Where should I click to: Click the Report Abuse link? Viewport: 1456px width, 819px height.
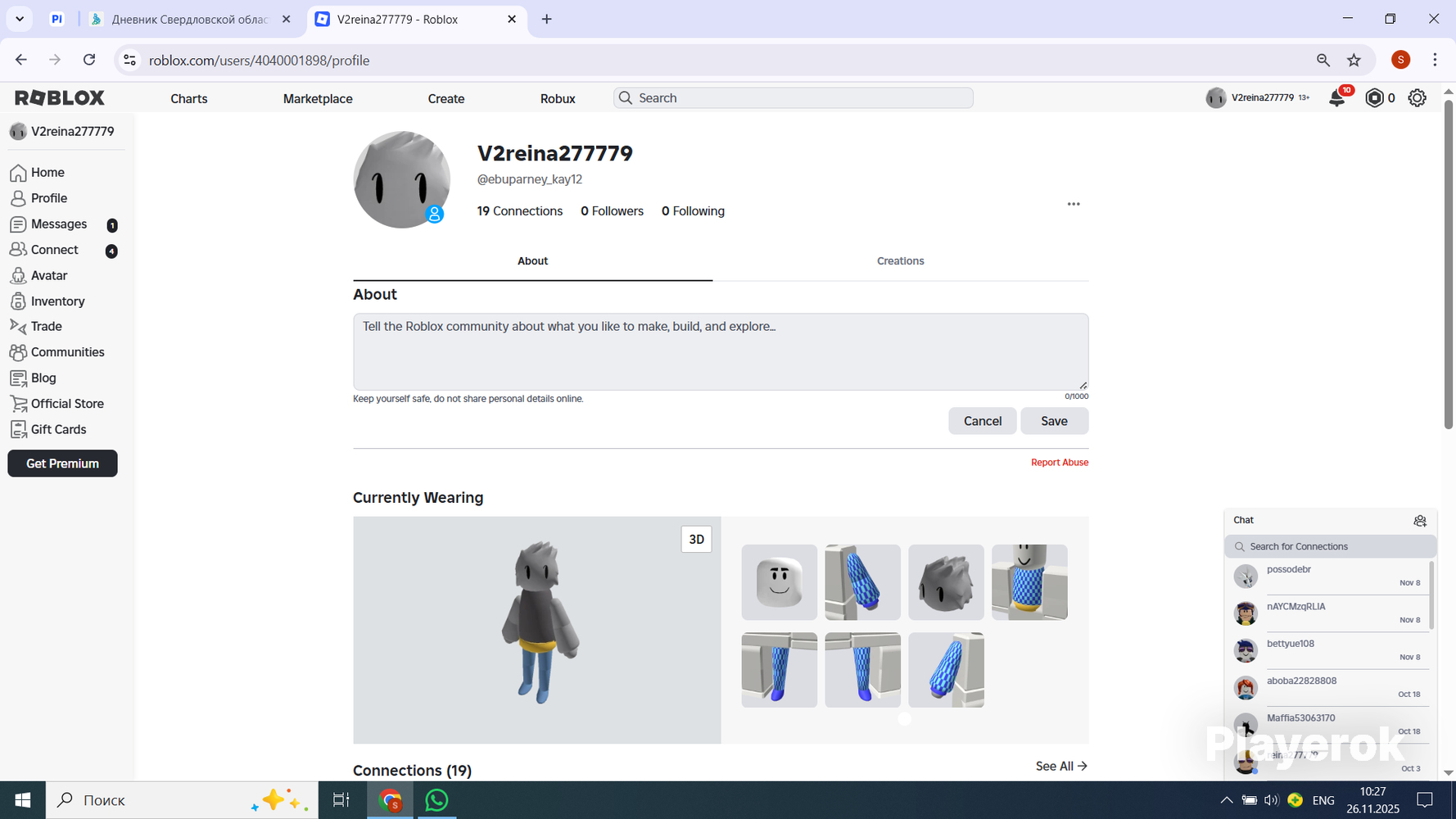pyautogui.click(x=1060, y=463)
